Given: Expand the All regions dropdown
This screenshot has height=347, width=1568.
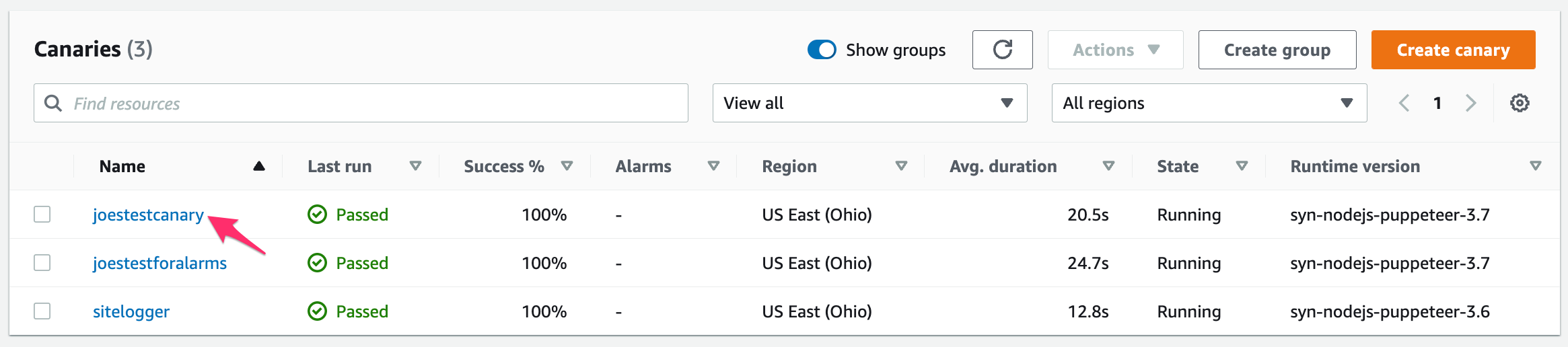Looking at the screenshot, I should point(1209,103).
